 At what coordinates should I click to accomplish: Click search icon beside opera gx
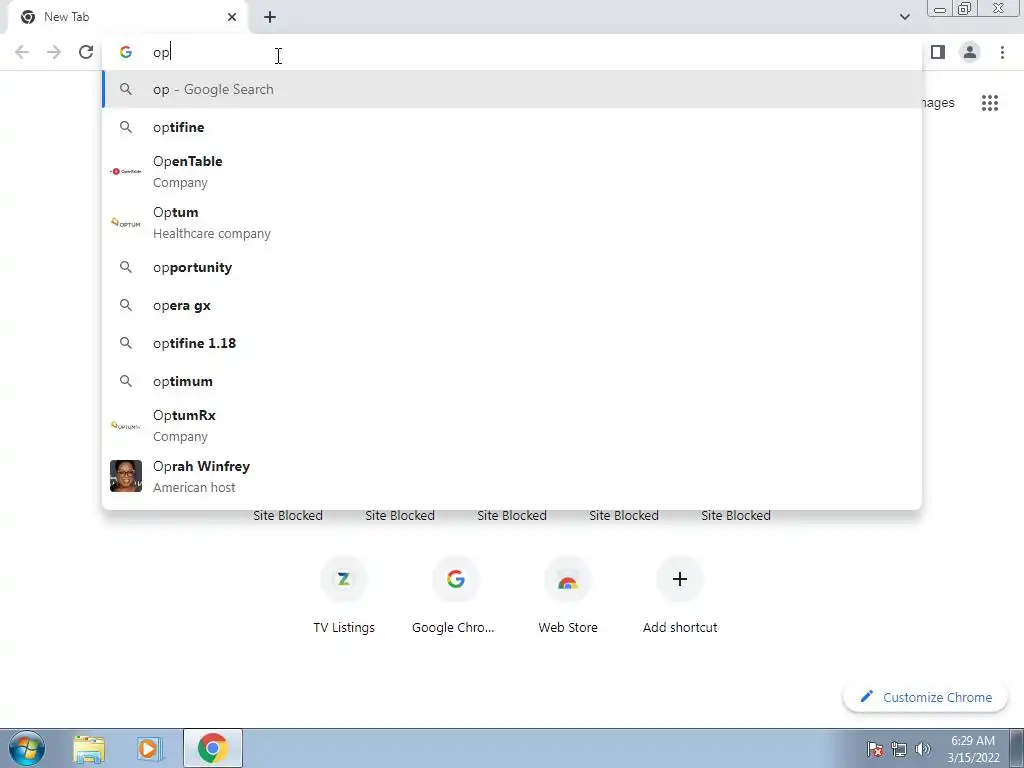pyautogui.click(x=126, y=305)
